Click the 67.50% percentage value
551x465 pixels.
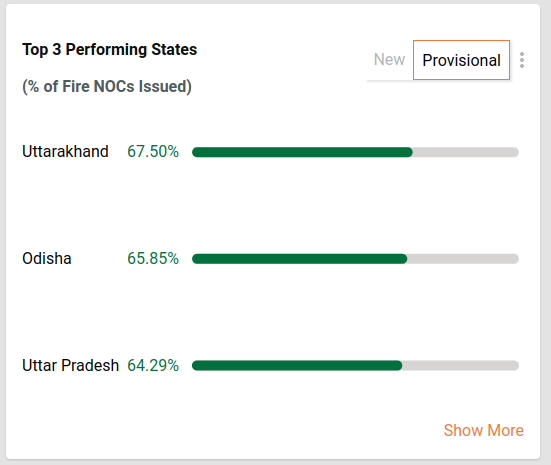pyautogui.click(x=153, y=151)
